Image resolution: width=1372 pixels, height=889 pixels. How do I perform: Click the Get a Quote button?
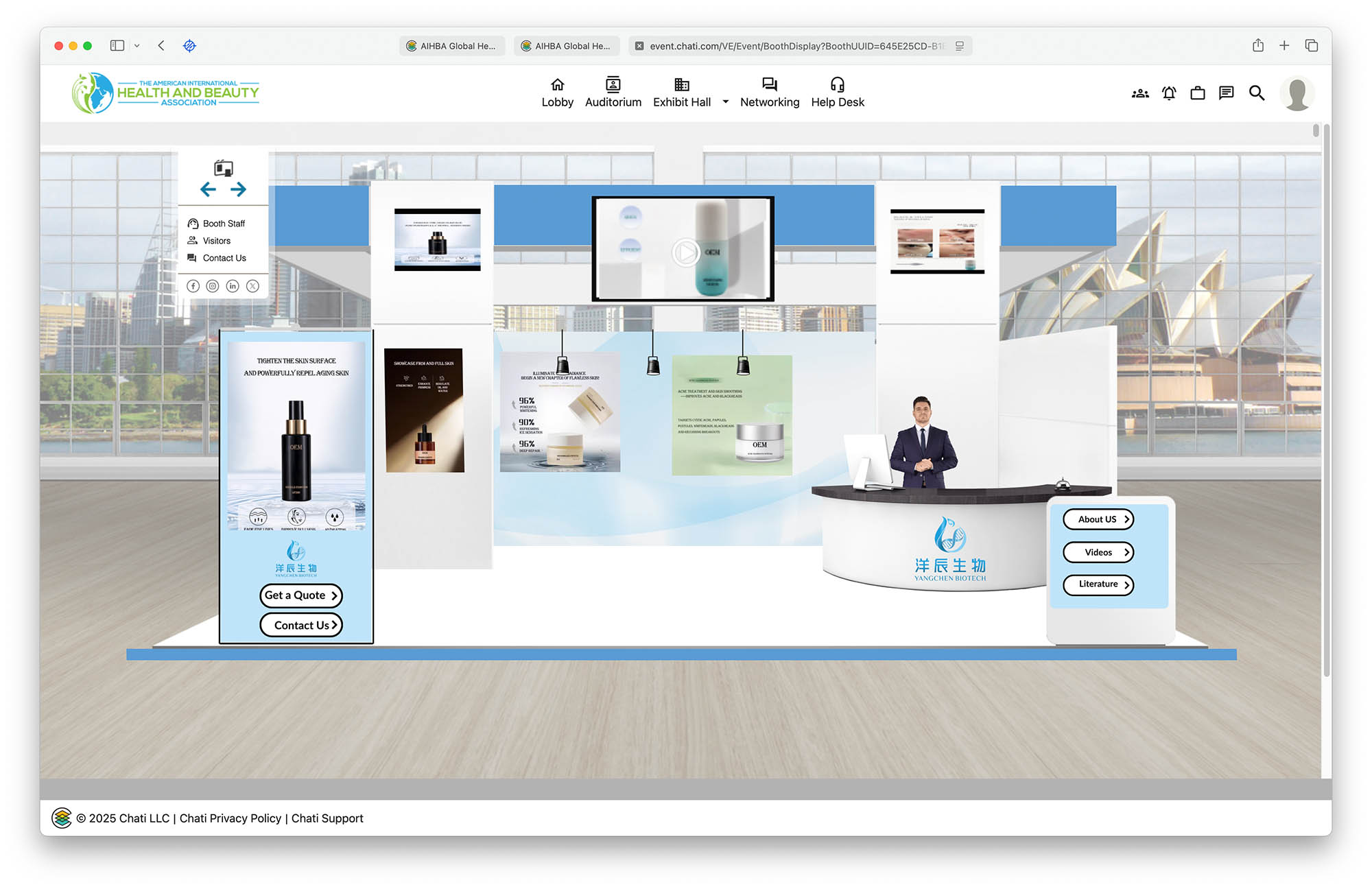[x=300, y=595]
